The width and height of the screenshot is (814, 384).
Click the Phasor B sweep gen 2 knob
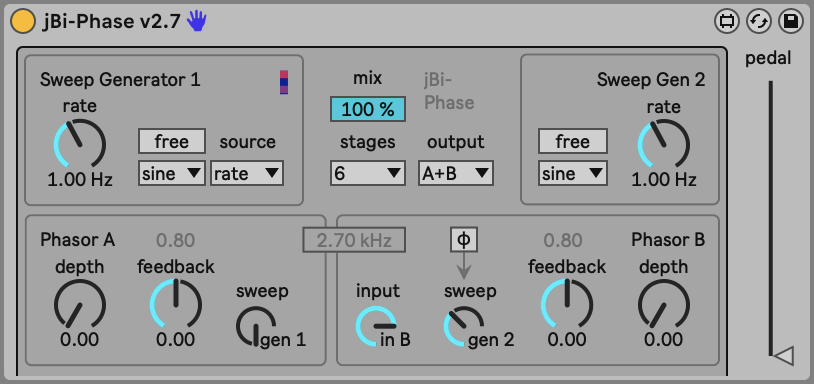click(x=464, y=326)
